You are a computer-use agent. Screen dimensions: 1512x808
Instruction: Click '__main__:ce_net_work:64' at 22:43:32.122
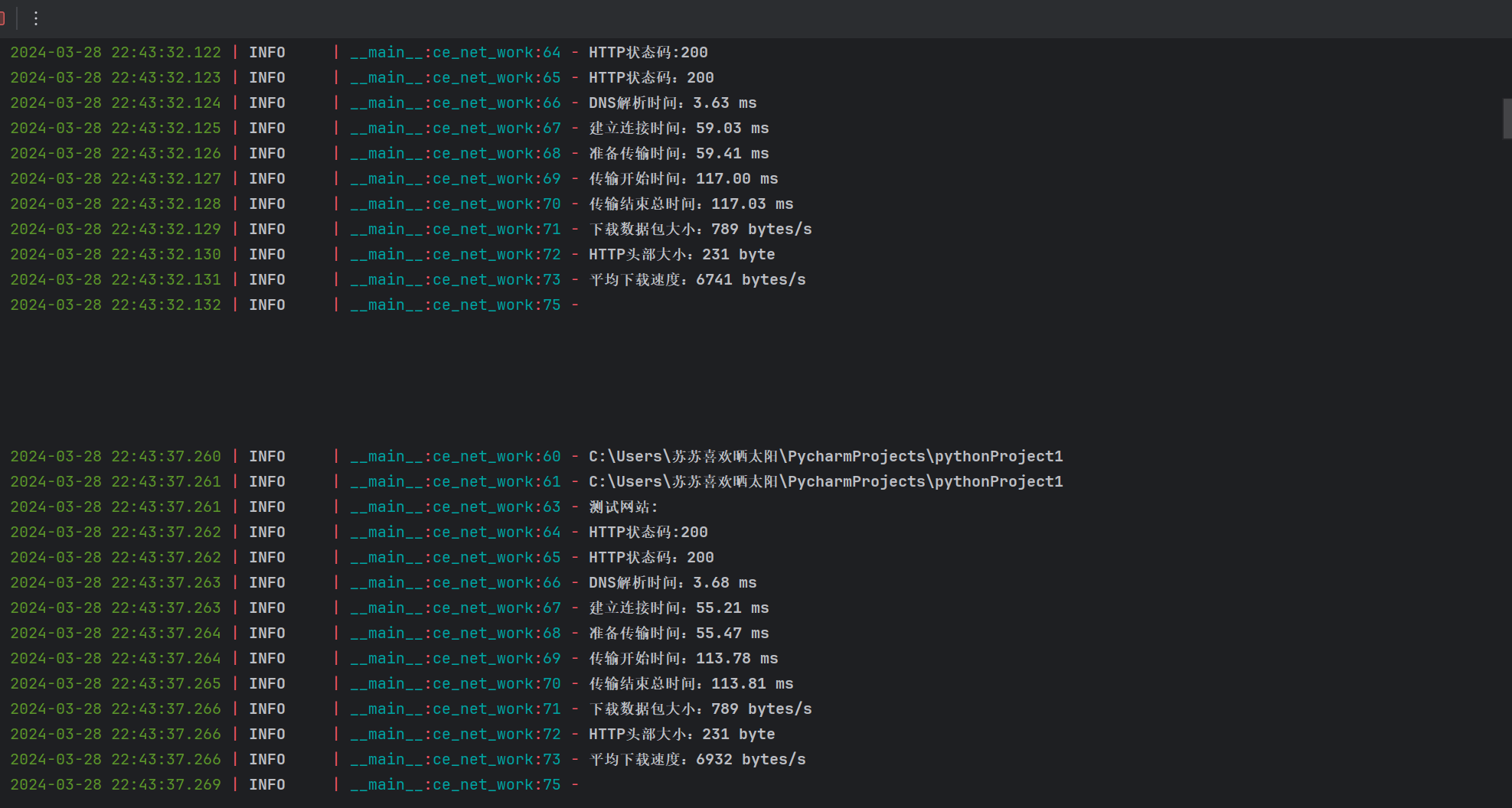point(456,53)
